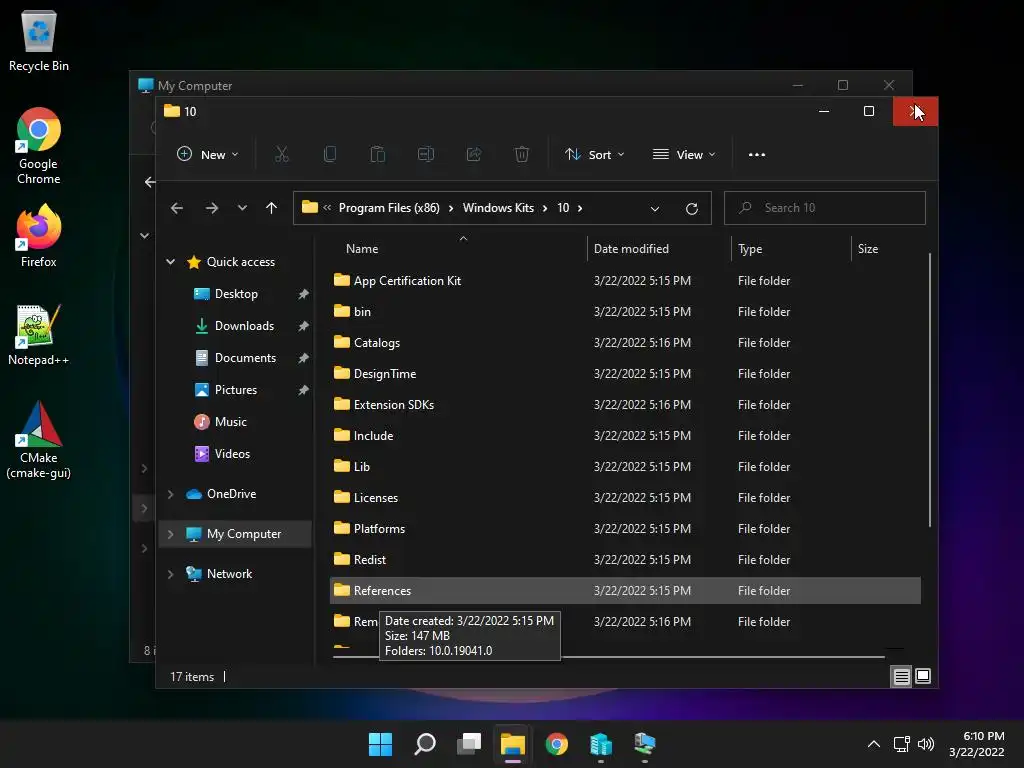Expand the Network tree node
Image resolution: width=1024 pixels, height=768 pixels.
point(170,574)
